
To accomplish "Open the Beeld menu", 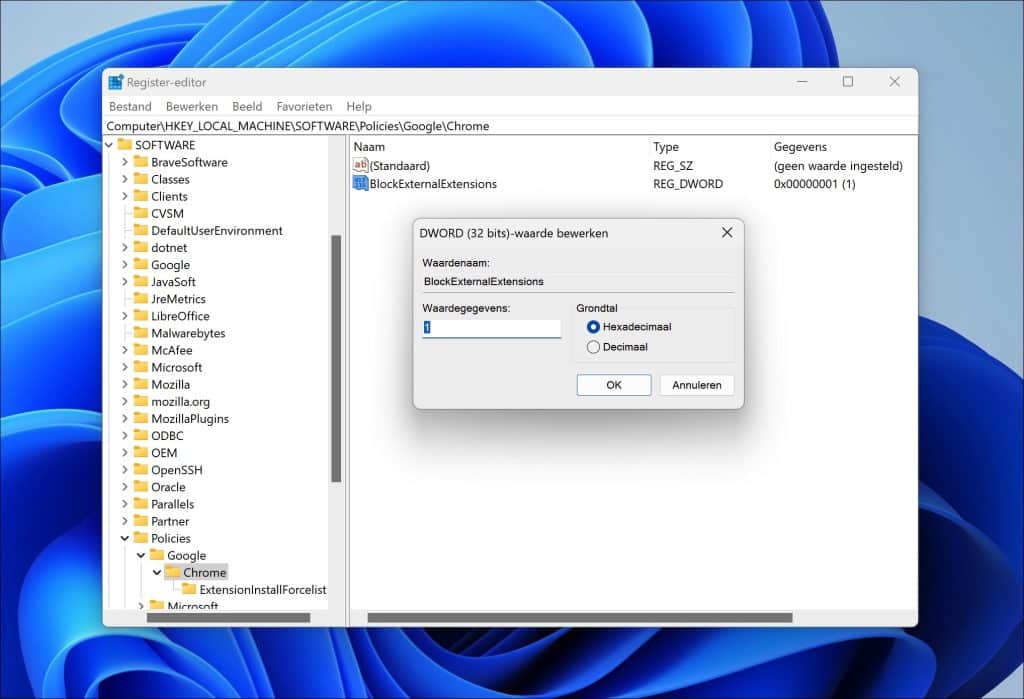I will 247,106.
